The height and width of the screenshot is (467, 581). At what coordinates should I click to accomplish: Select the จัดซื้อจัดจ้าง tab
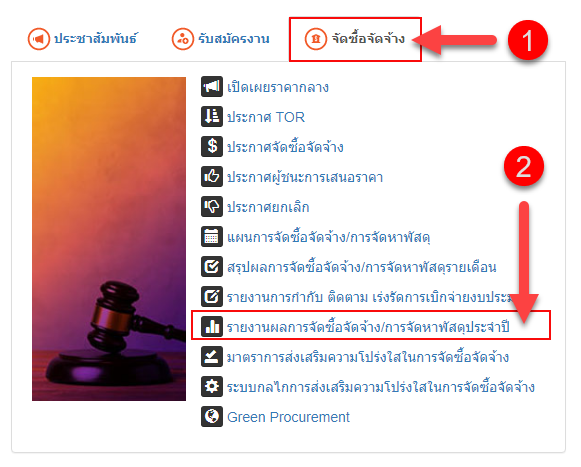[x=355, y=39]
